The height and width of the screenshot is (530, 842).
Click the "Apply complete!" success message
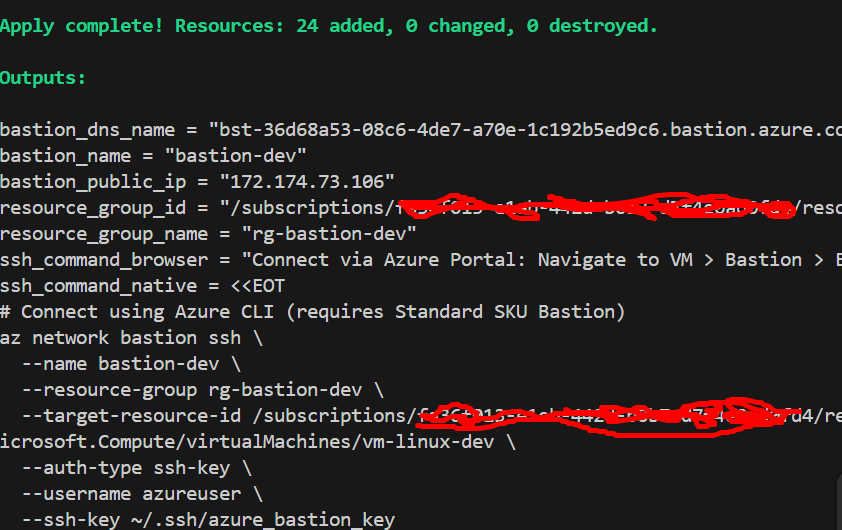tap(82, 26)
